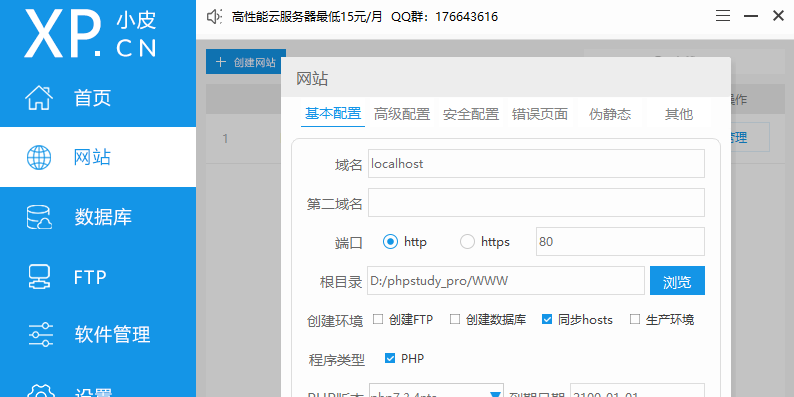The height and width of the screenshot is (397, 794).
Task: Open the 错误页面 tab
Action: (x=540, y=114)
